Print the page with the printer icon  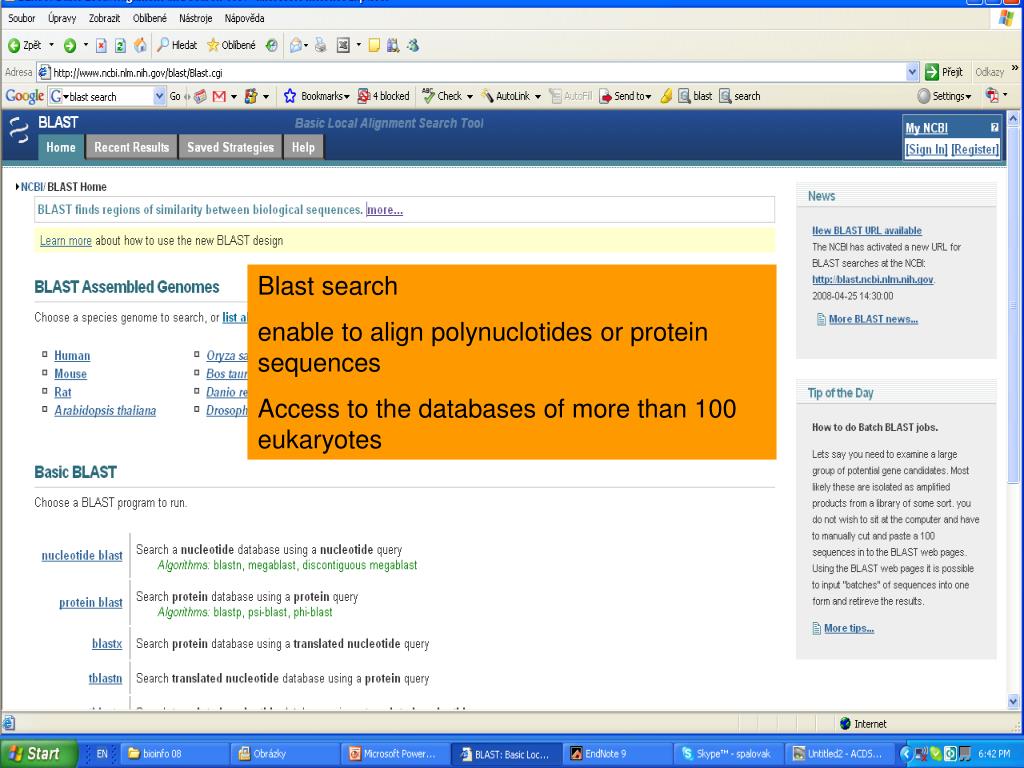[320, 45]
